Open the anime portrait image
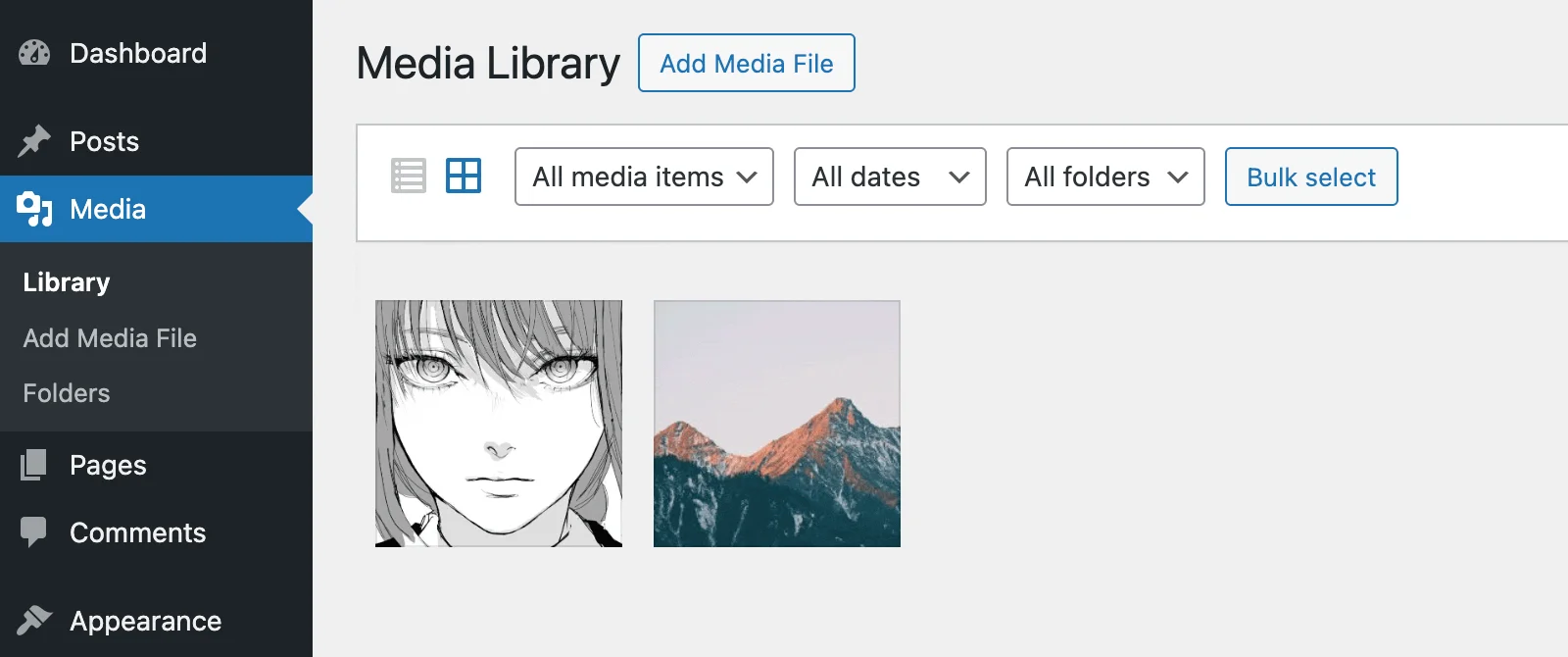 (x=498, y=423)
